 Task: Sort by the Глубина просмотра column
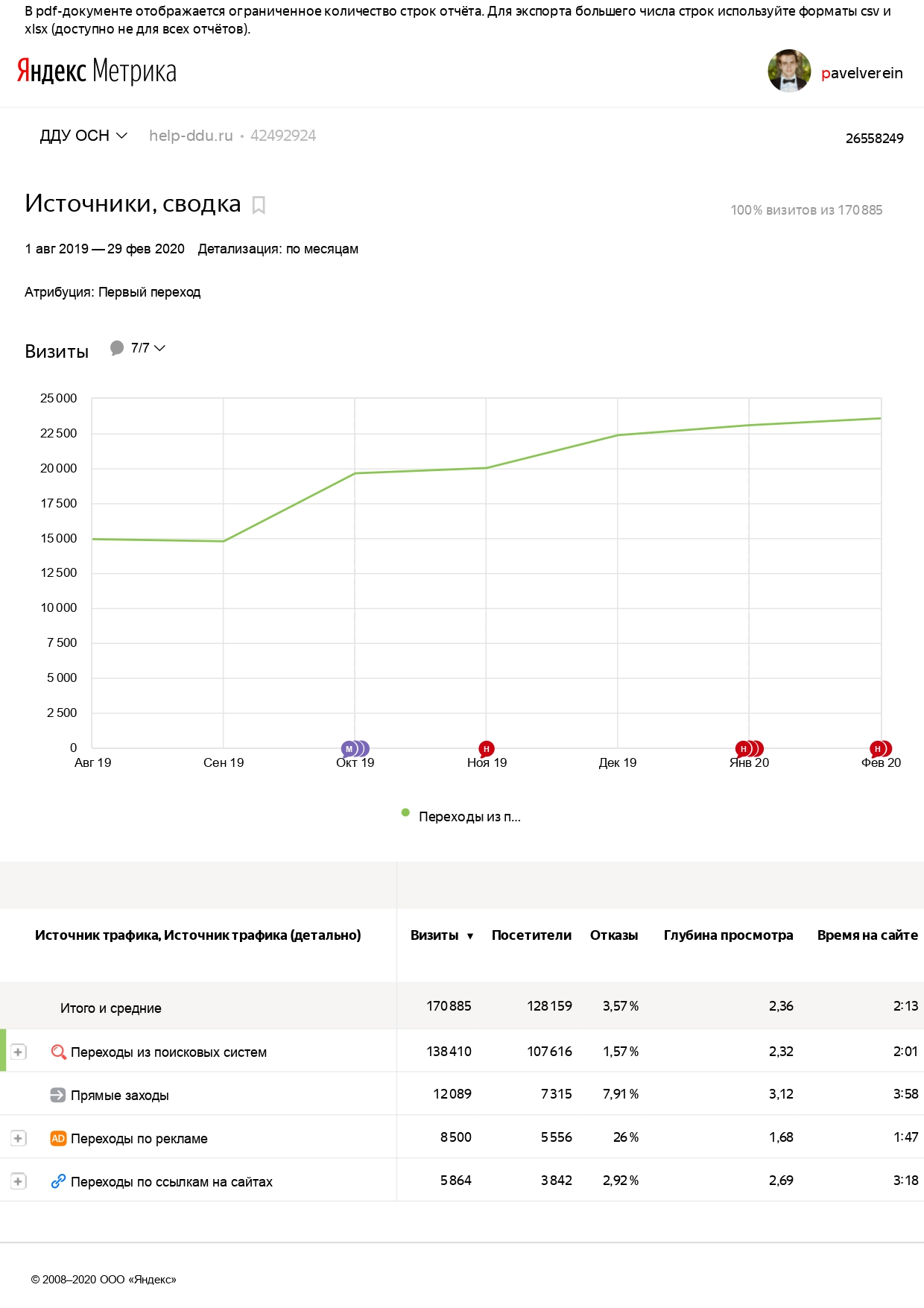[728, 935]
